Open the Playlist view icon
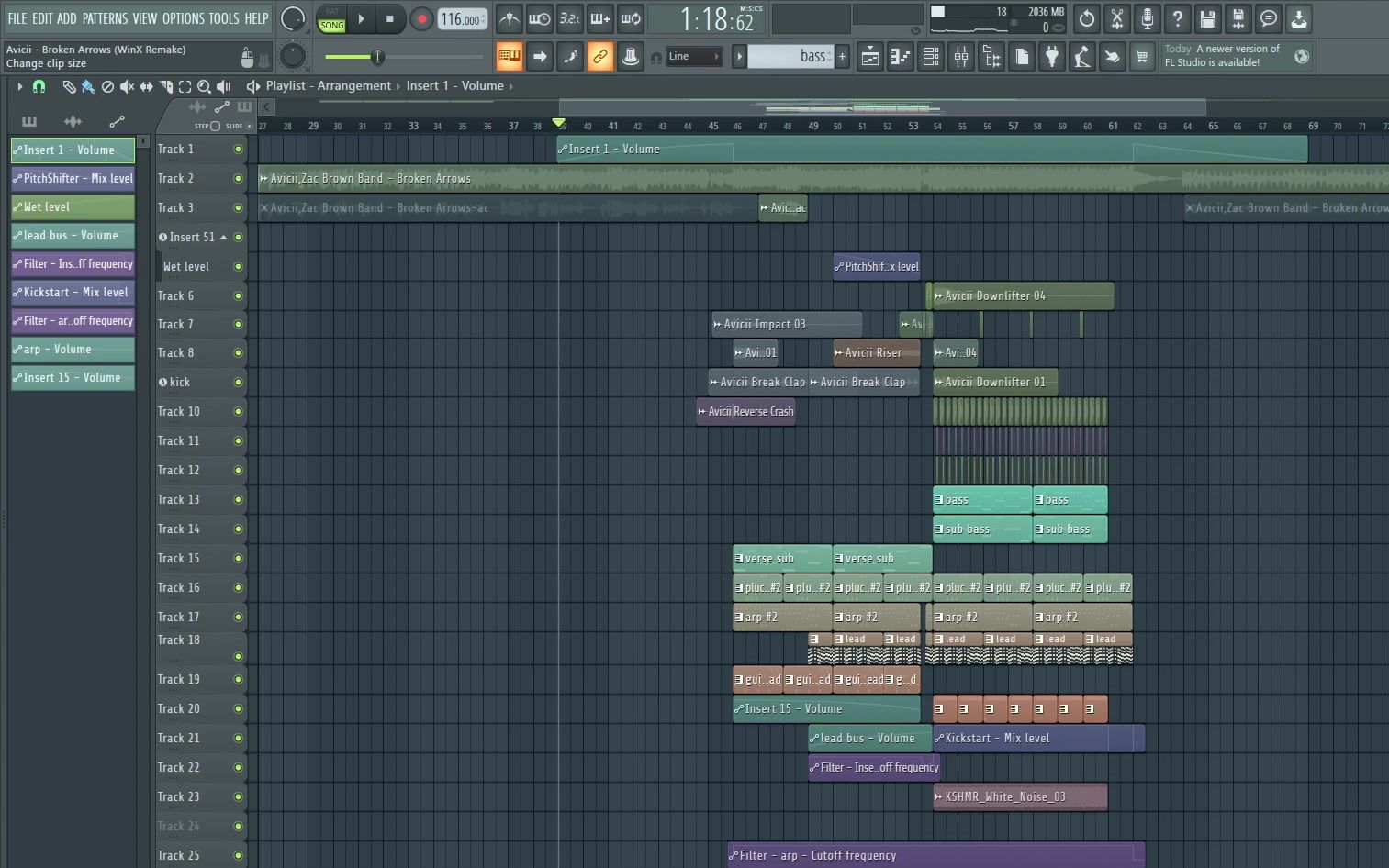The width and height of the screenshot is (1389, 868). tap(870, 57)
